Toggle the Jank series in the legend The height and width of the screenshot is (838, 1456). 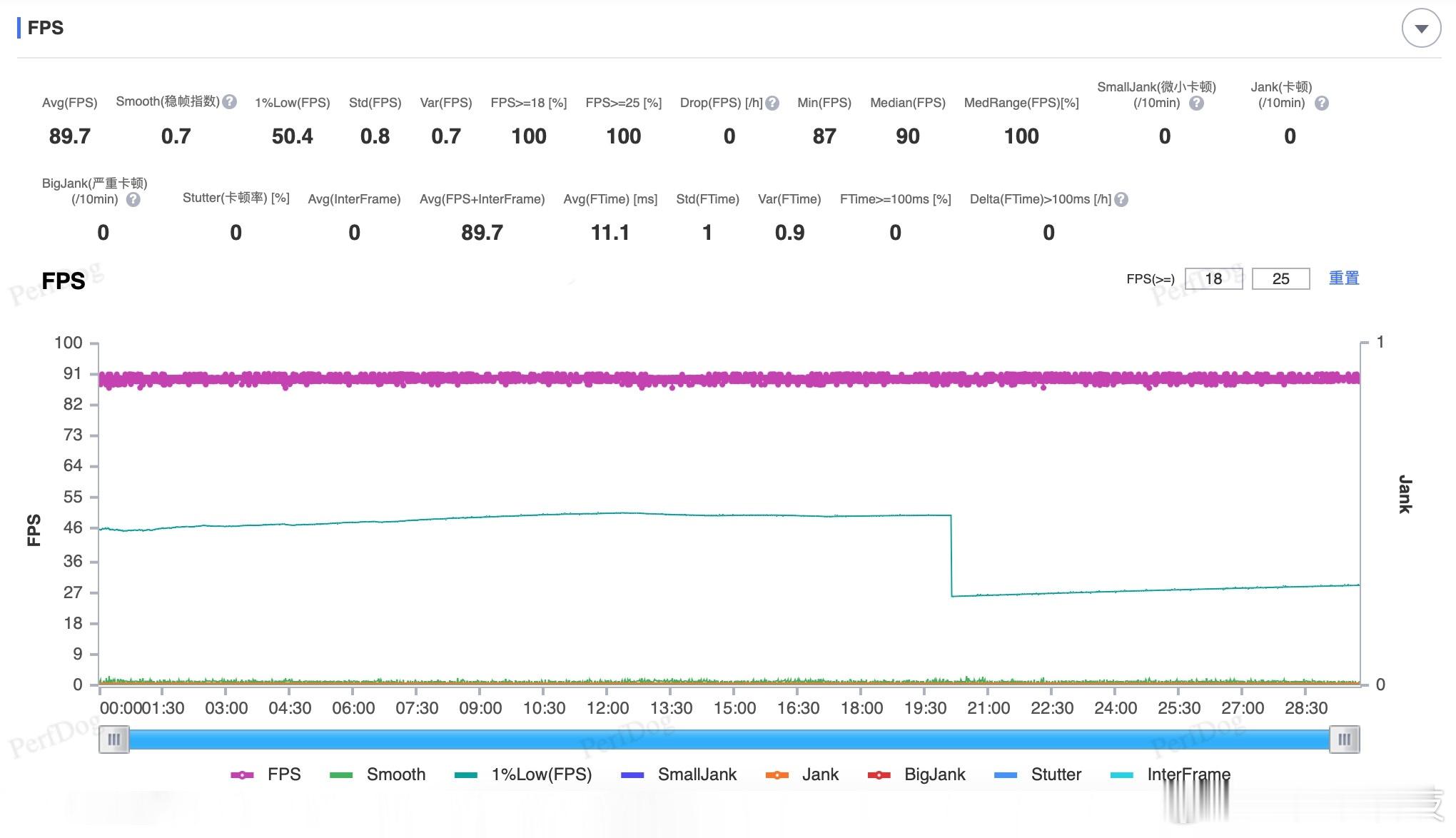(802, 774)
